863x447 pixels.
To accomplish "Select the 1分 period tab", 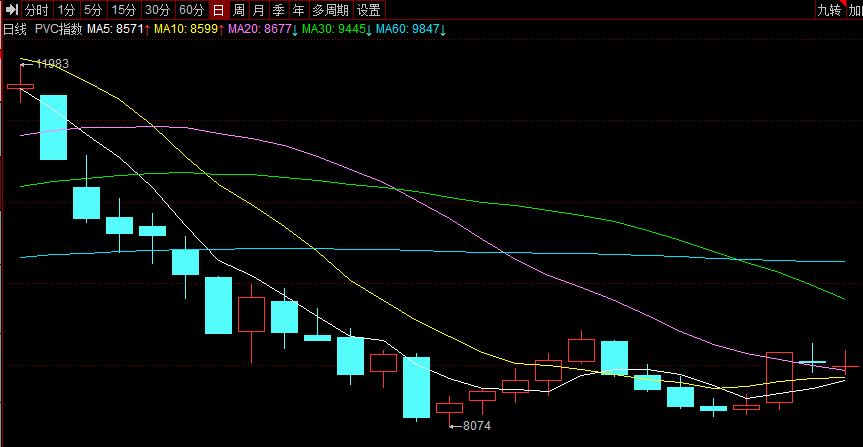I will coord(67,9).
